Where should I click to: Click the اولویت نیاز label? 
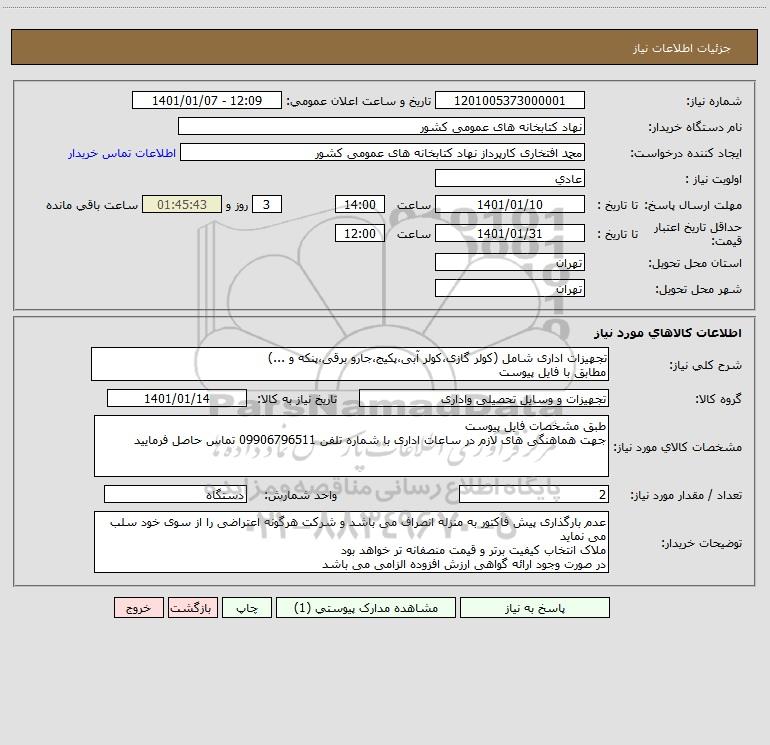[x=714, y=180]
